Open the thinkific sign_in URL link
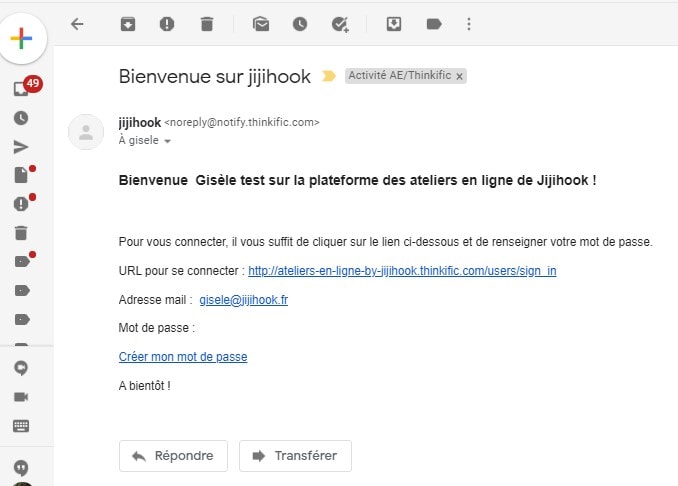 click(x=402, y=271)
